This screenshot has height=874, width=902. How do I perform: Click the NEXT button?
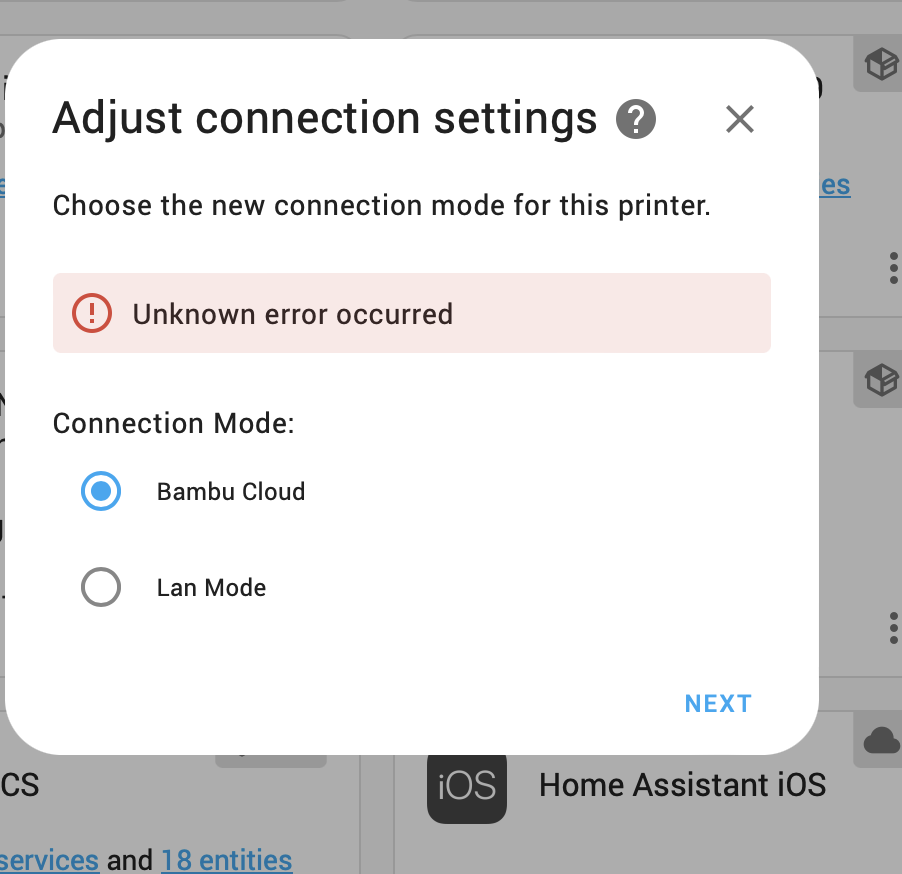717,703
